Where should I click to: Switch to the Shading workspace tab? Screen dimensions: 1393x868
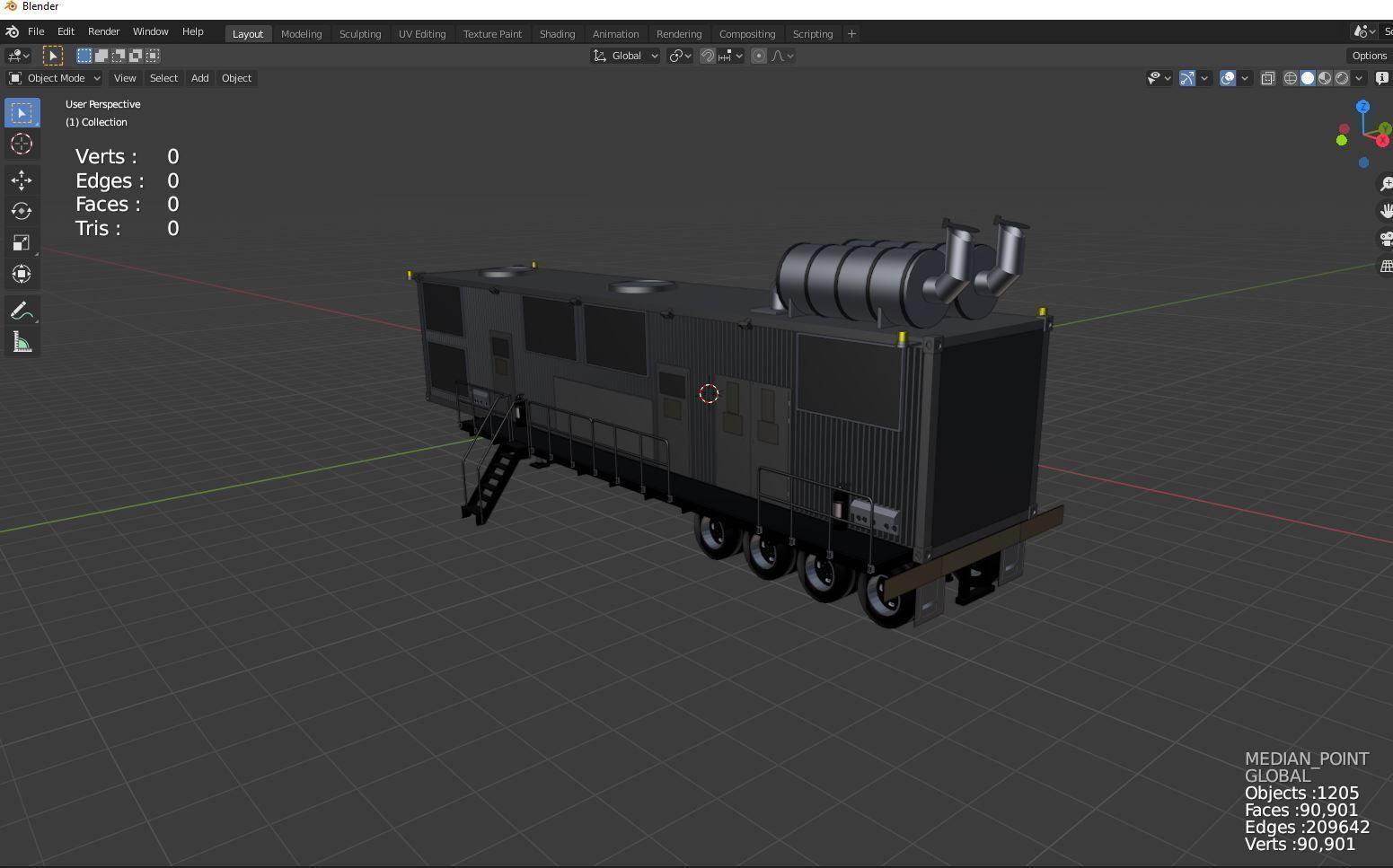[557, 34]
